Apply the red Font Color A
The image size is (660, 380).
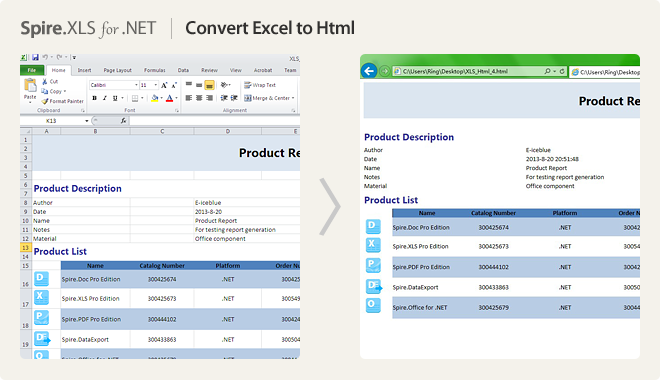coord(169,98)
